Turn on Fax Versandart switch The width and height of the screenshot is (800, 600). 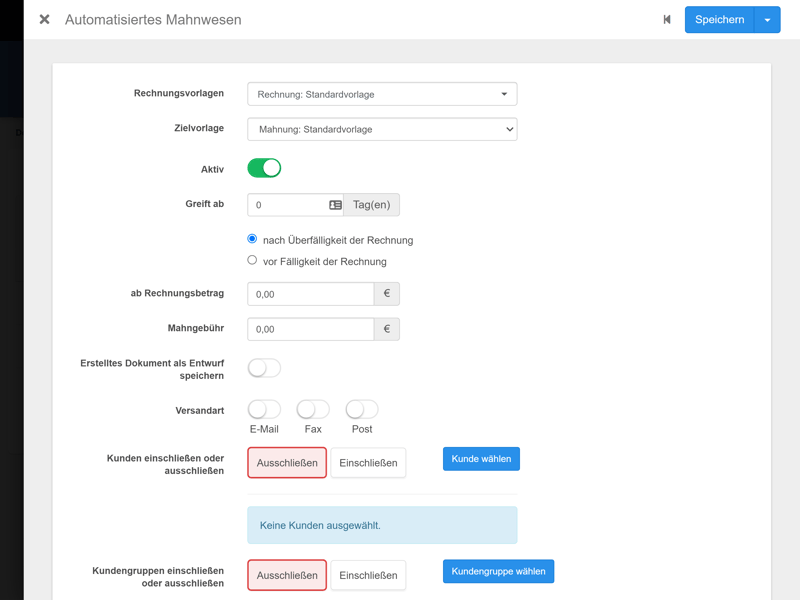point(313,409)
